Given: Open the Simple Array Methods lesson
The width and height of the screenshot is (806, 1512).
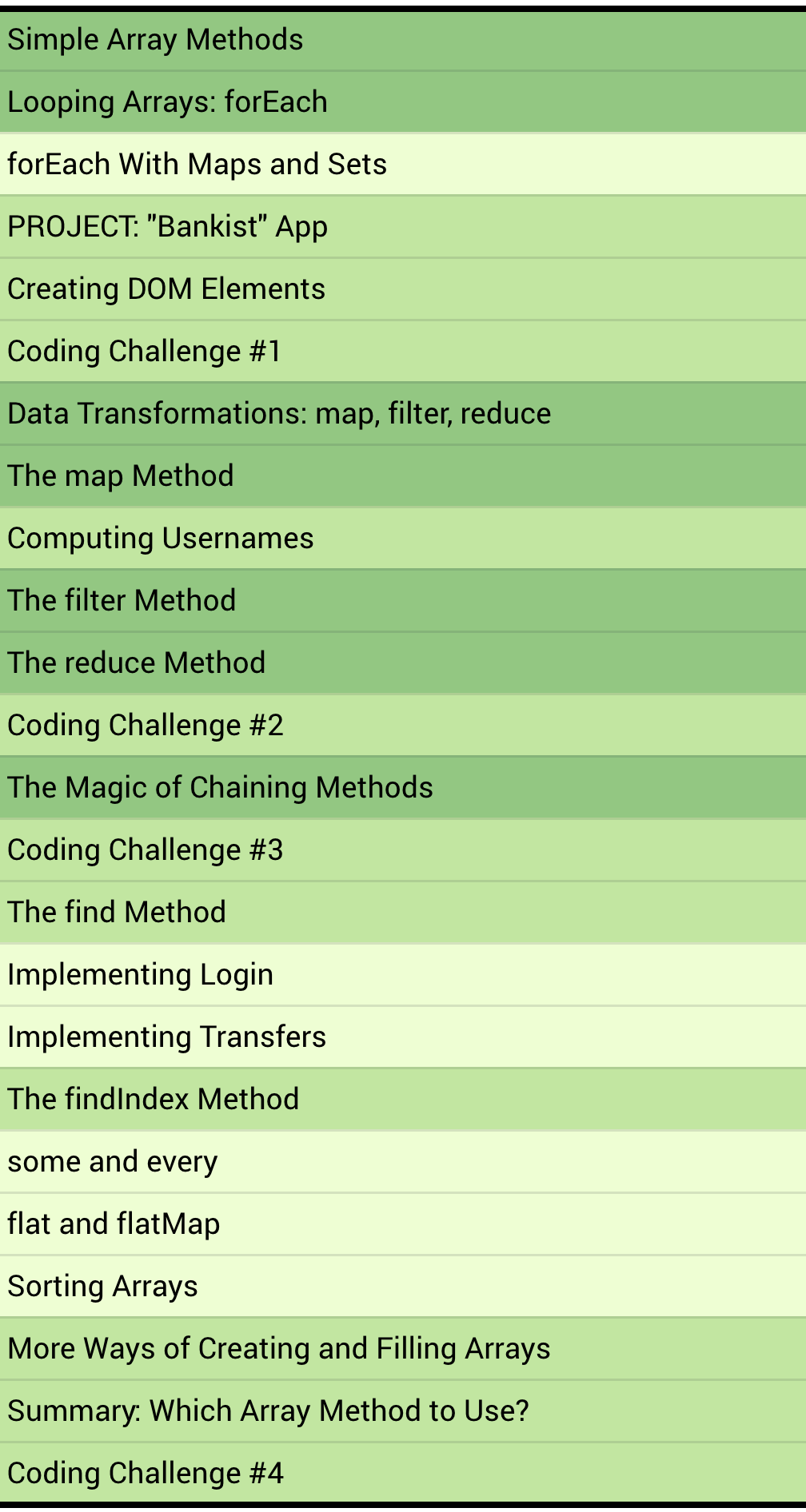Looking at the screenshot, I should (155, 40).
